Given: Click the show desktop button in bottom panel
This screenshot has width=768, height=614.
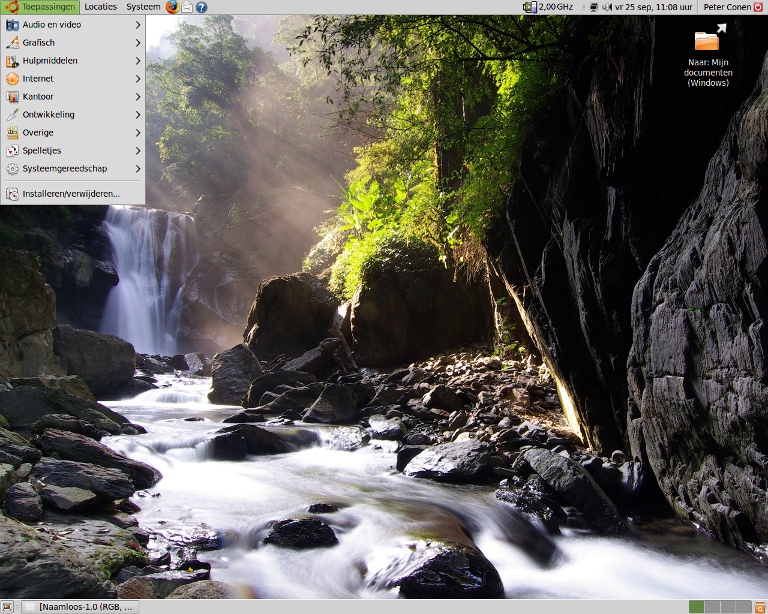Looking at the screenshot, I should click(x=7, y=607).
